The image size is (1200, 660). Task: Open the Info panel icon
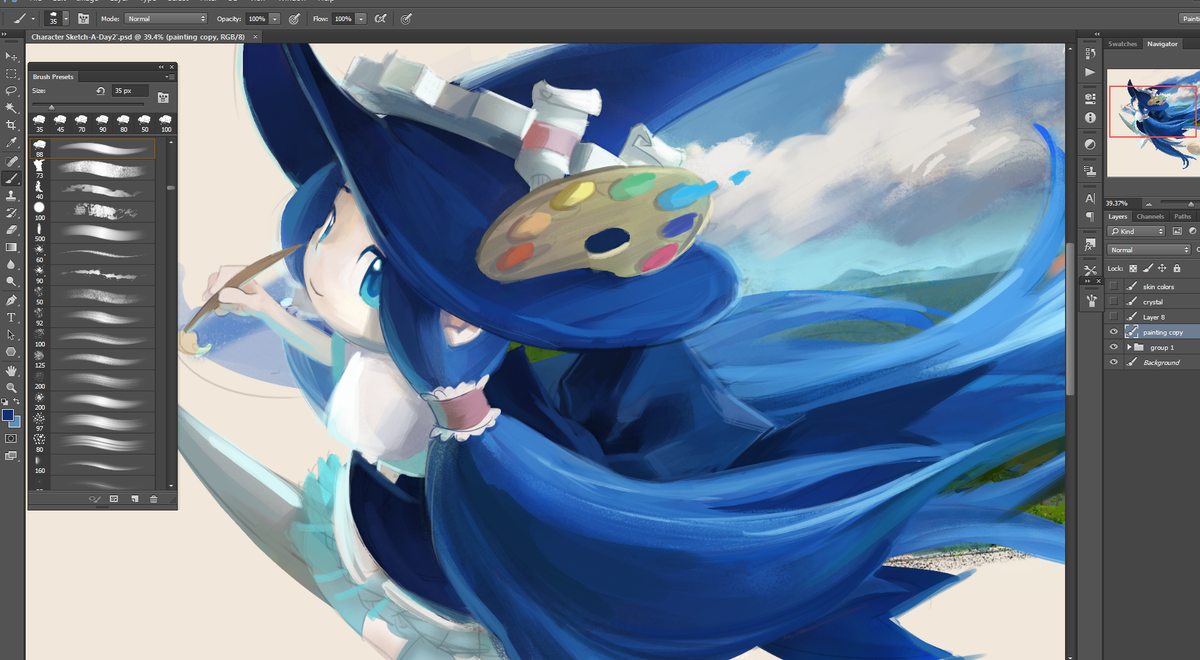click(x=1090, y=117)
